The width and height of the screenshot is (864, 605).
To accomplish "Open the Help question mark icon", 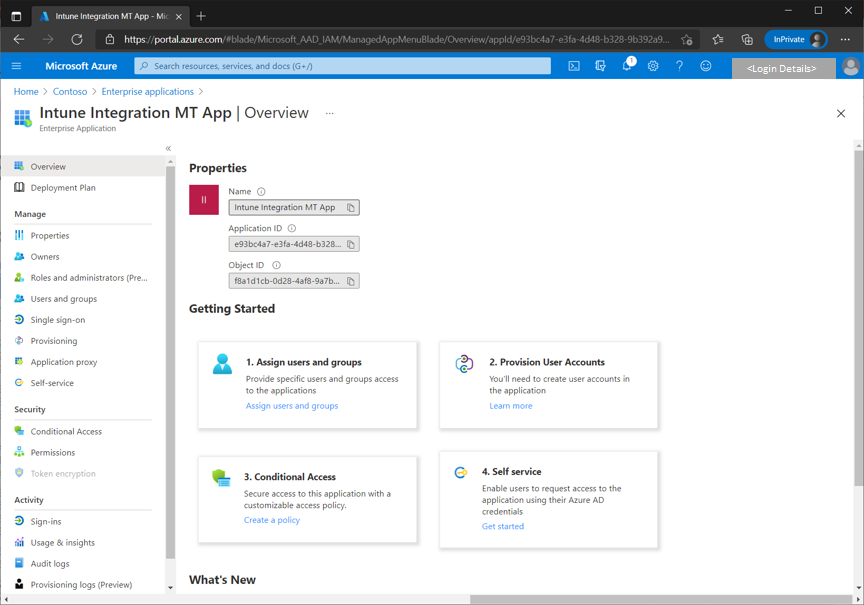I will tap(679, 66).
